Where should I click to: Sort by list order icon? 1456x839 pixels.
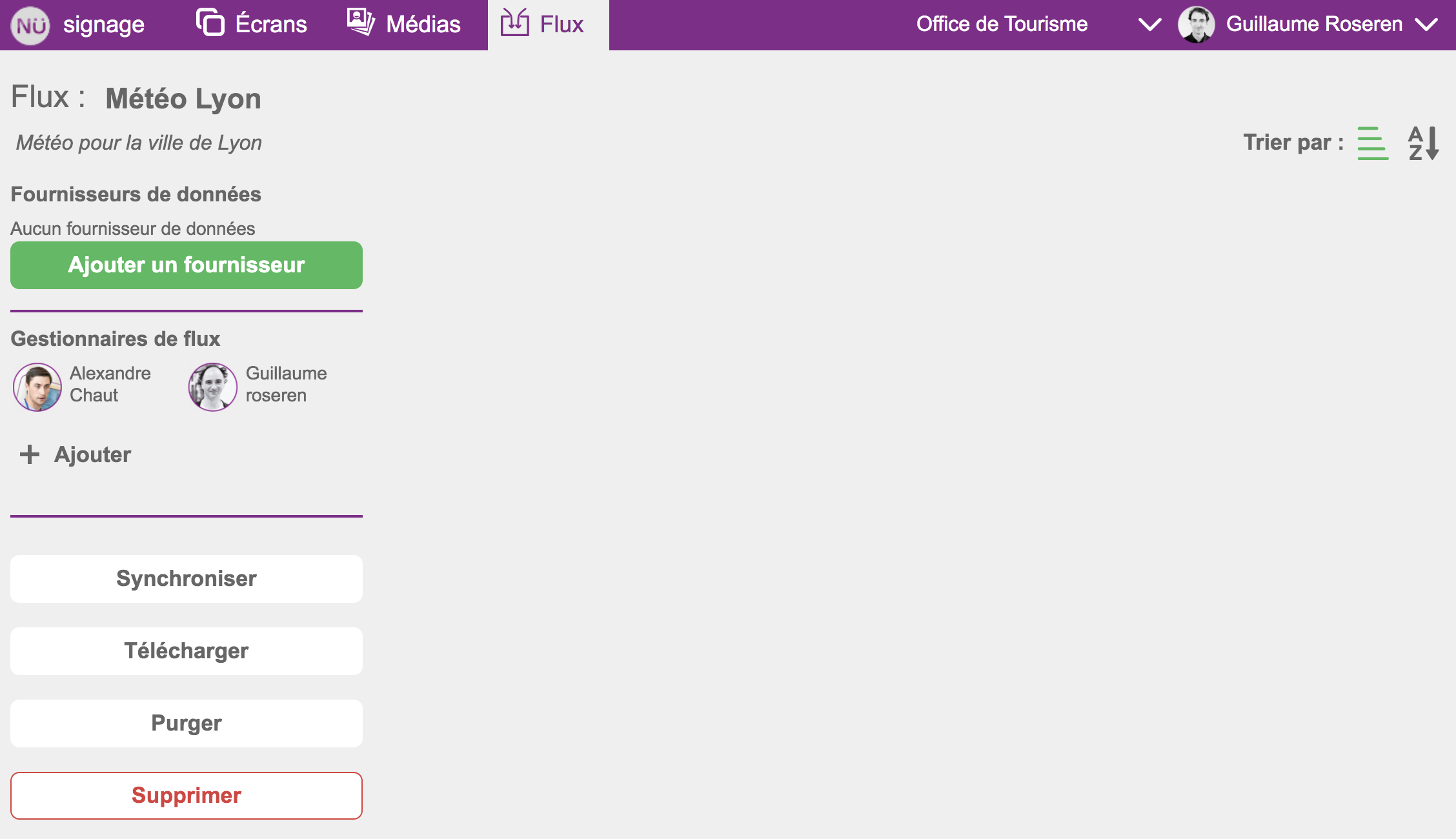[x=1372, y=143]
